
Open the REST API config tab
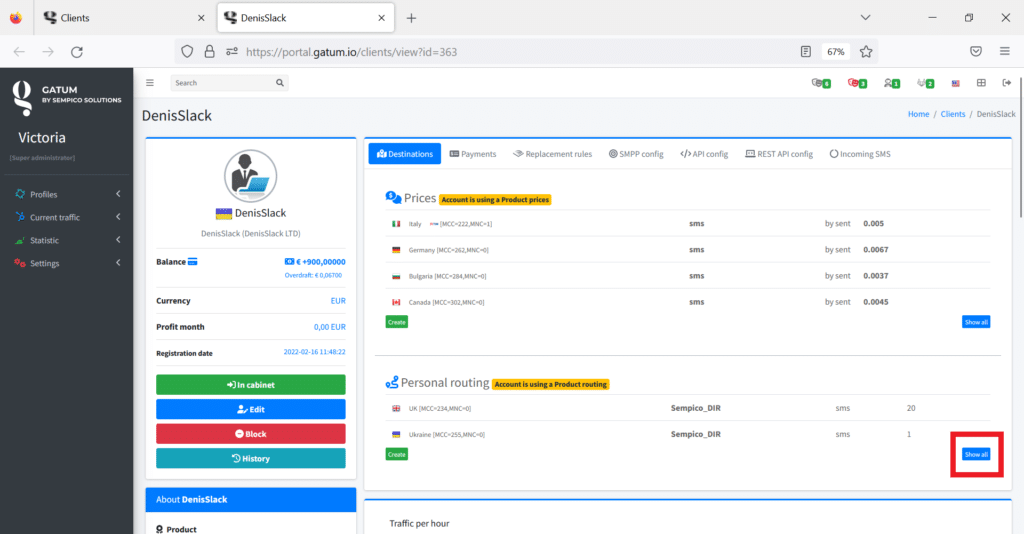coord(779,154)
